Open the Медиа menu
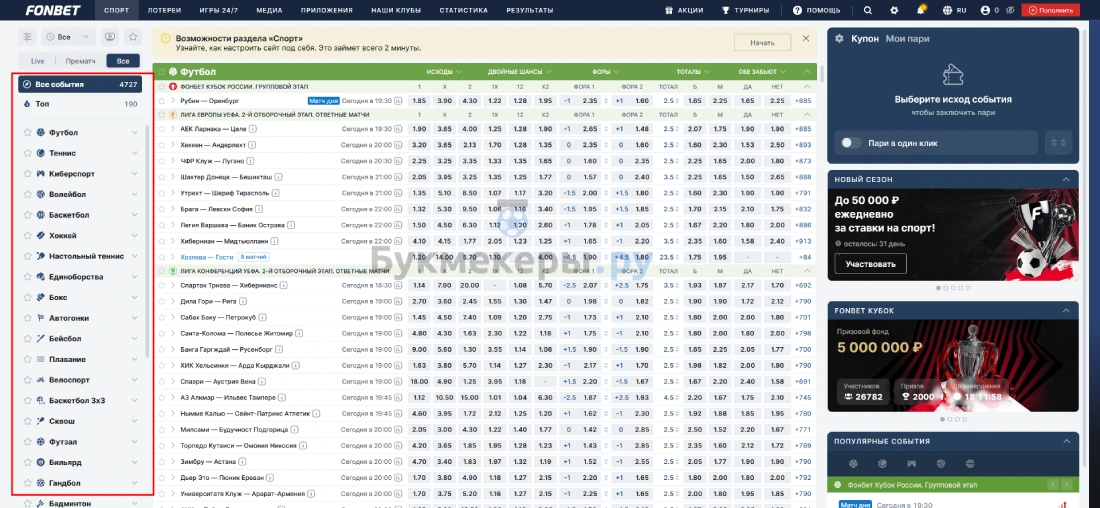1100x508 pixels. coord(269,11)
